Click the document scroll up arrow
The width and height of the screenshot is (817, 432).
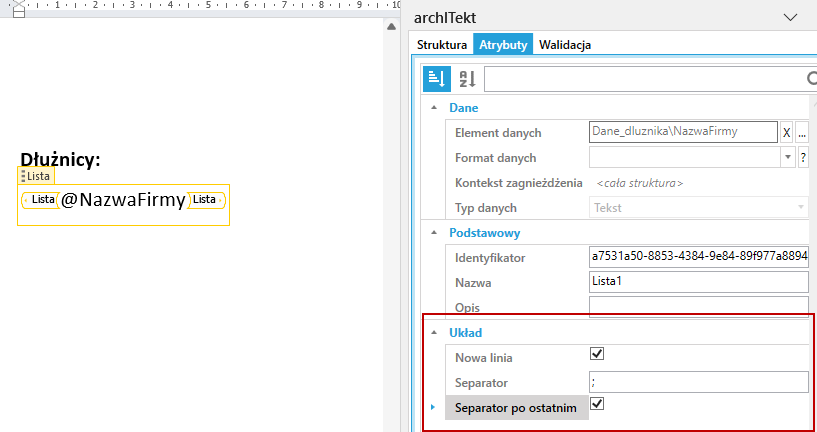(392, 27)
